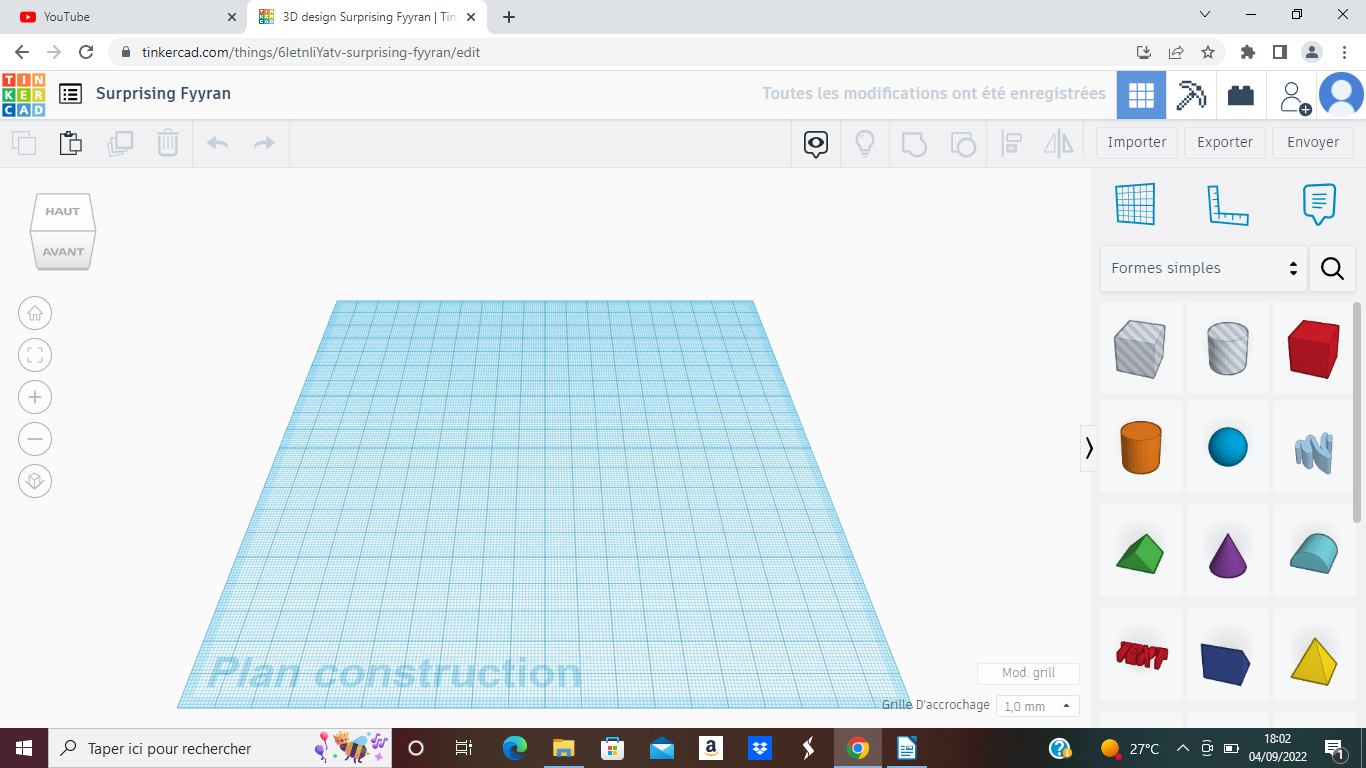Open the Bricks mode

1241,95
